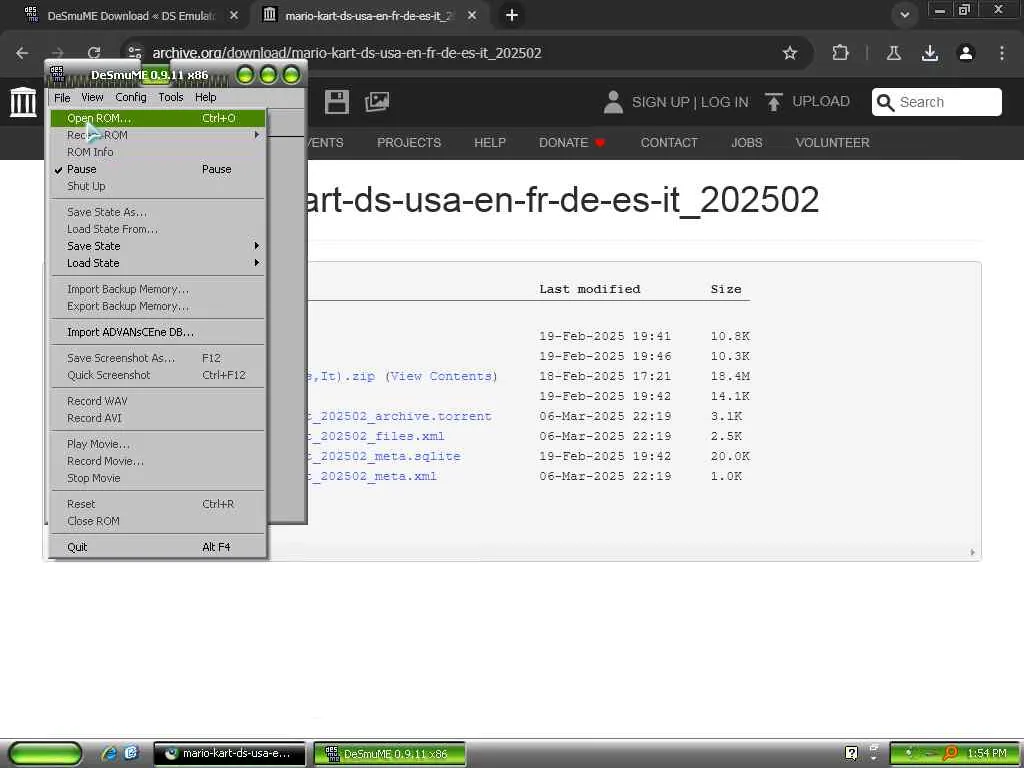Select Save State As... entry

pos(158,212)
